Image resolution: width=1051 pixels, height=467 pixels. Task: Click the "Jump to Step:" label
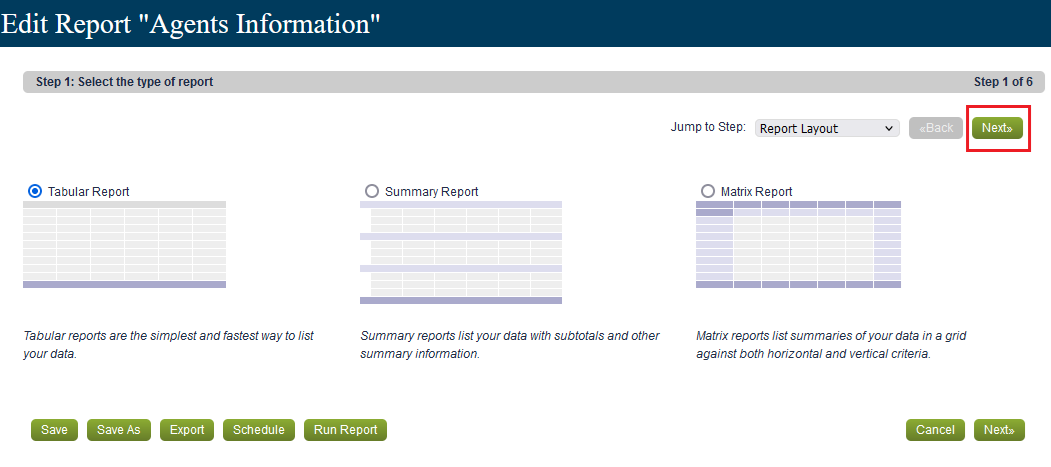pyautogui.click(x=708, y=127)
